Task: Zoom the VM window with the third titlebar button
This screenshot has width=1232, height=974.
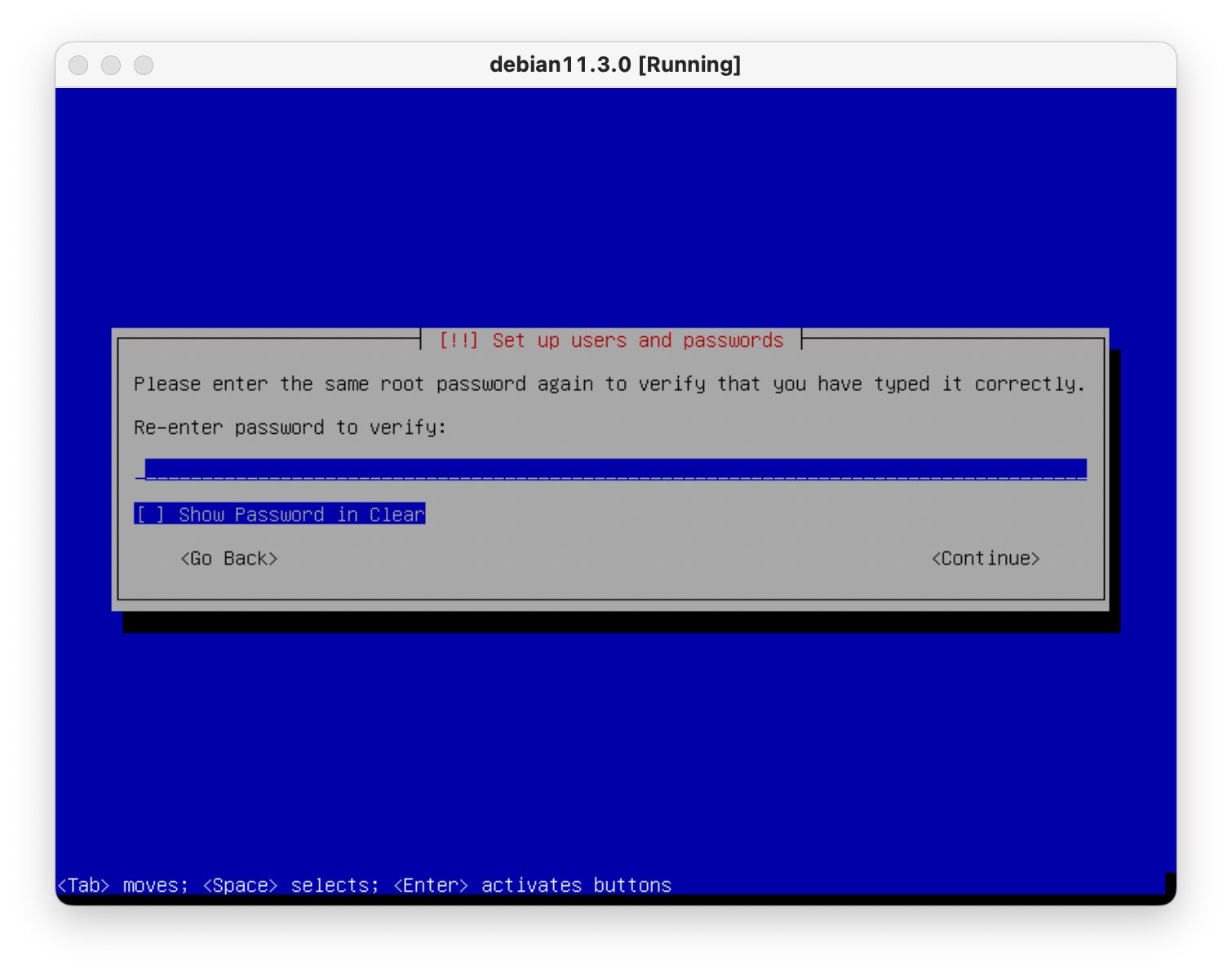Action: pos(144,65)
